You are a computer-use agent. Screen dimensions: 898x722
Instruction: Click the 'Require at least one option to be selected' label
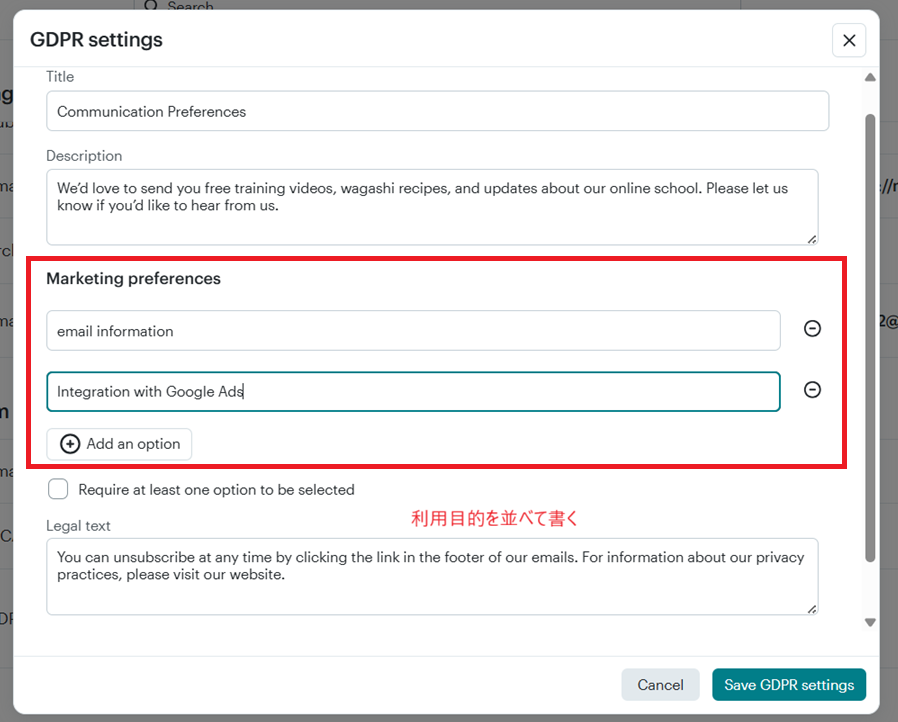[216, 490]
